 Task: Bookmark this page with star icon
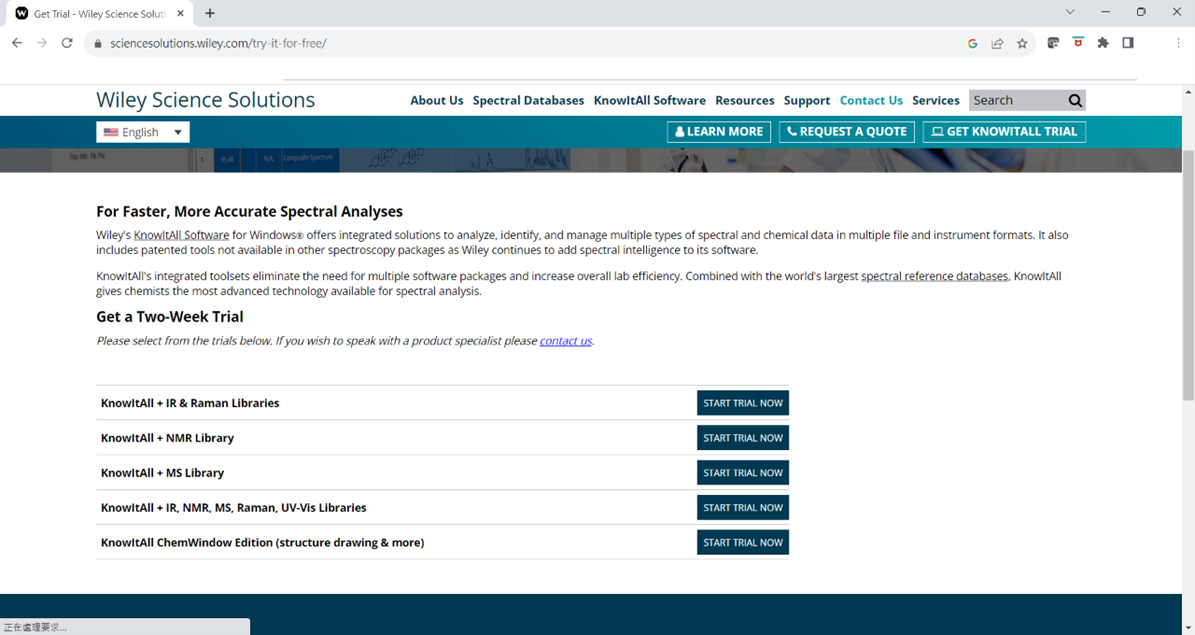1022,43
